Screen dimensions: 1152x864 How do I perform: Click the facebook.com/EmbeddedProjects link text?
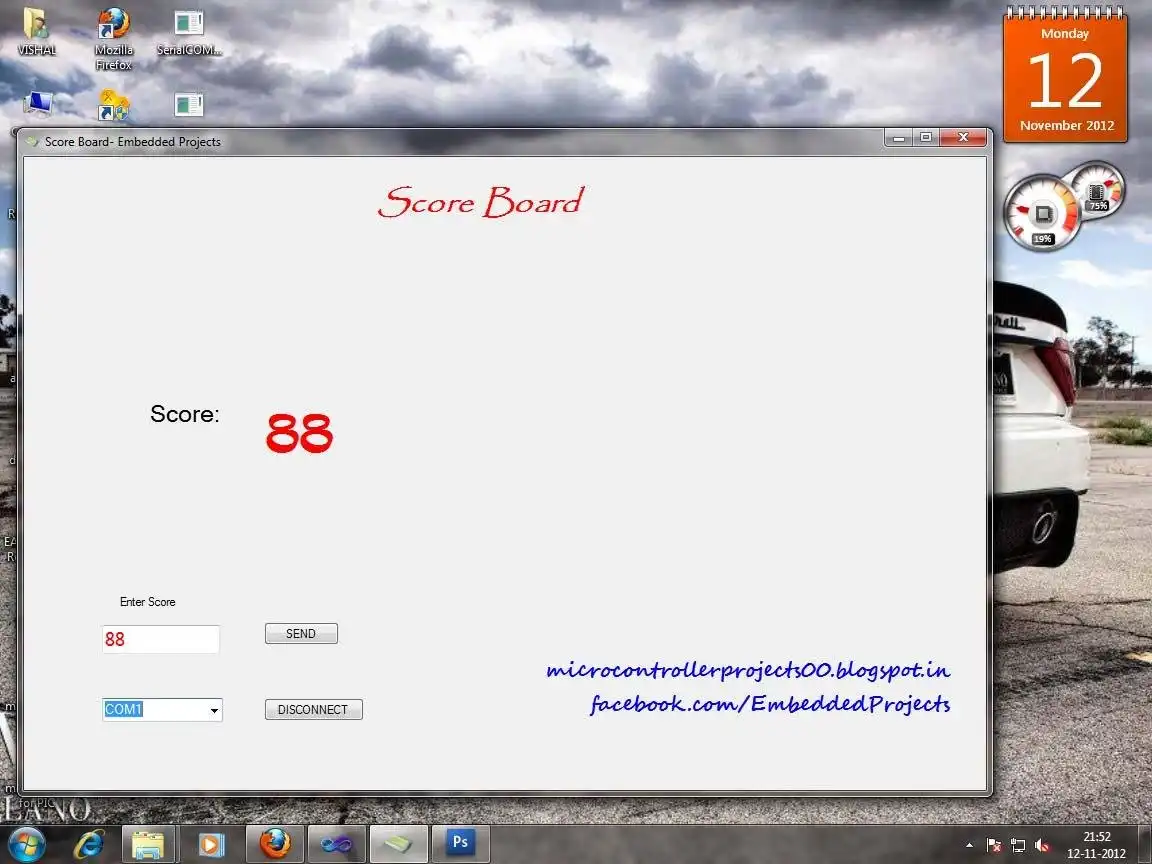coord(770,704)
